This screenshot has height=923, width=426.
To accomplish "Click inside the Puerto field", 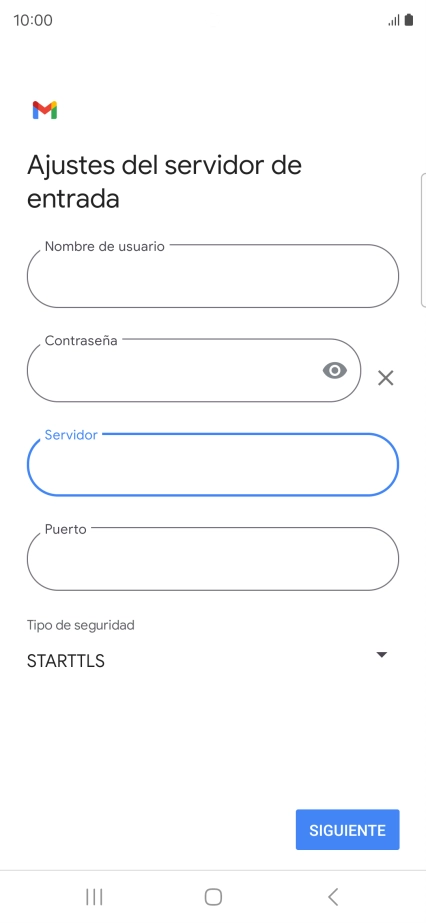I will (213, 559).
